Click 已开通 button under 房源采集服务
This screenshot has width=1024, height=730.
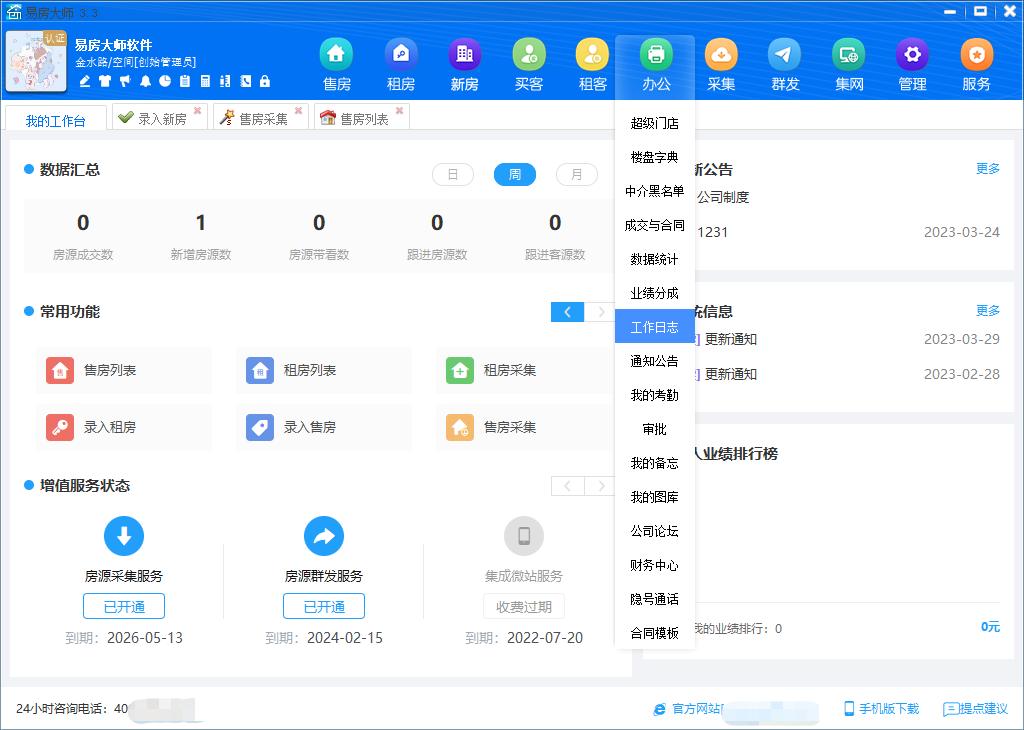123,605
